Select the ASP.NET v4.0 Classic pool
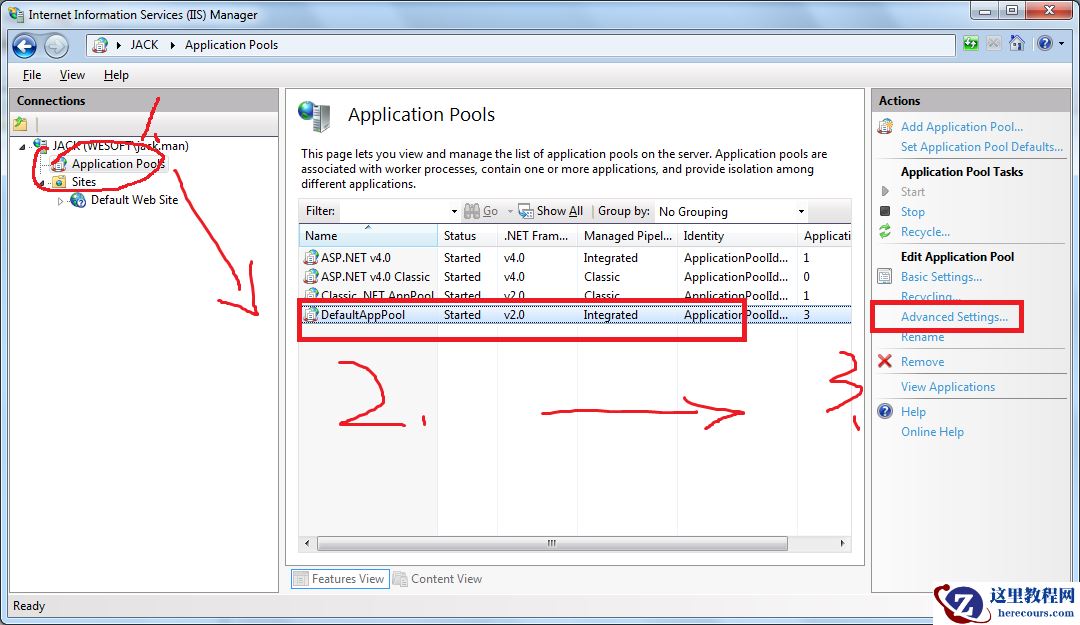 point(575,276)
